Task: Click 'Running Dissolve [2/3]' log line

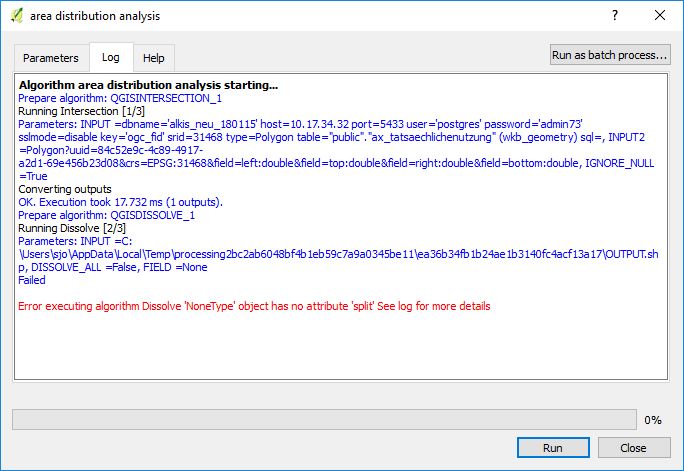Action: (x=72, y=228)
